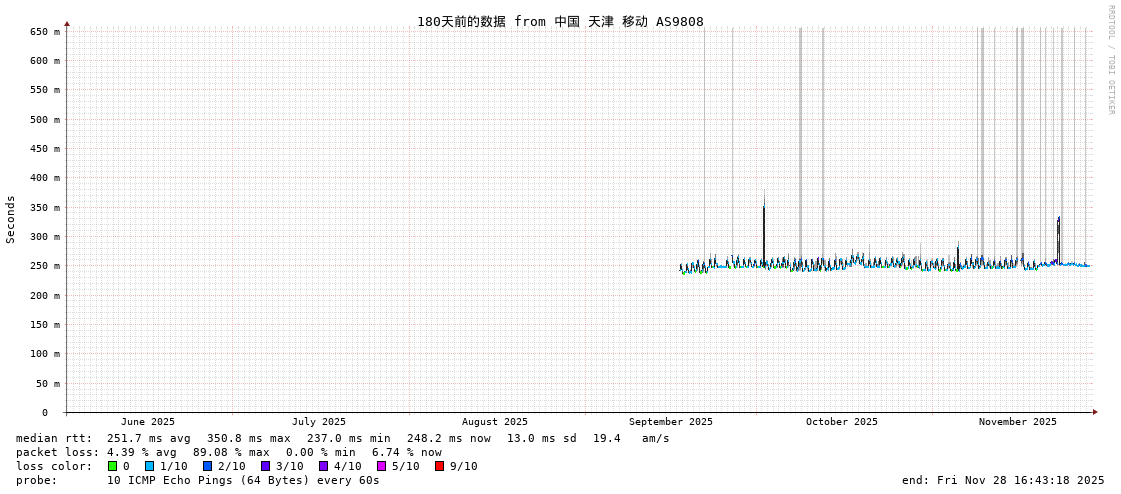
Task: Click the vertical Seconds axis title
Action: point(11,219)
